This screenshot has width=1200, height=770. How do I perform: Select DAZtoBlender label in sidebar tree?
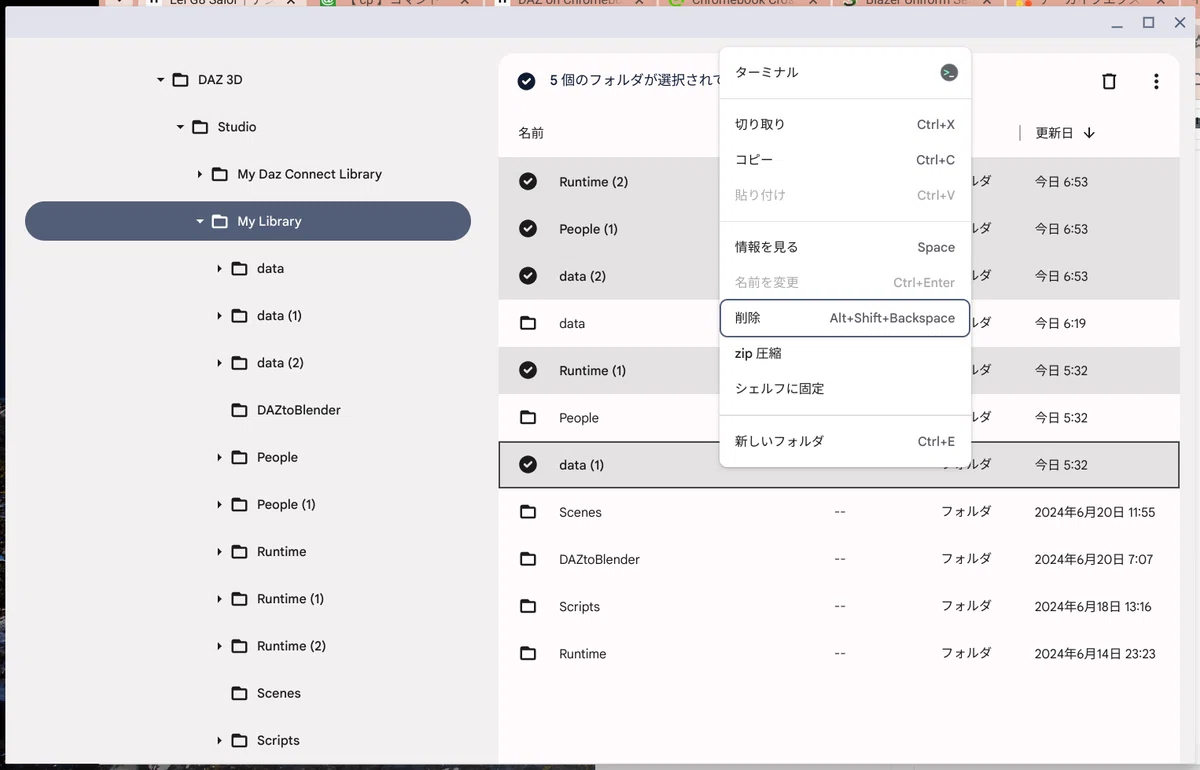click(x=299, y=410)
